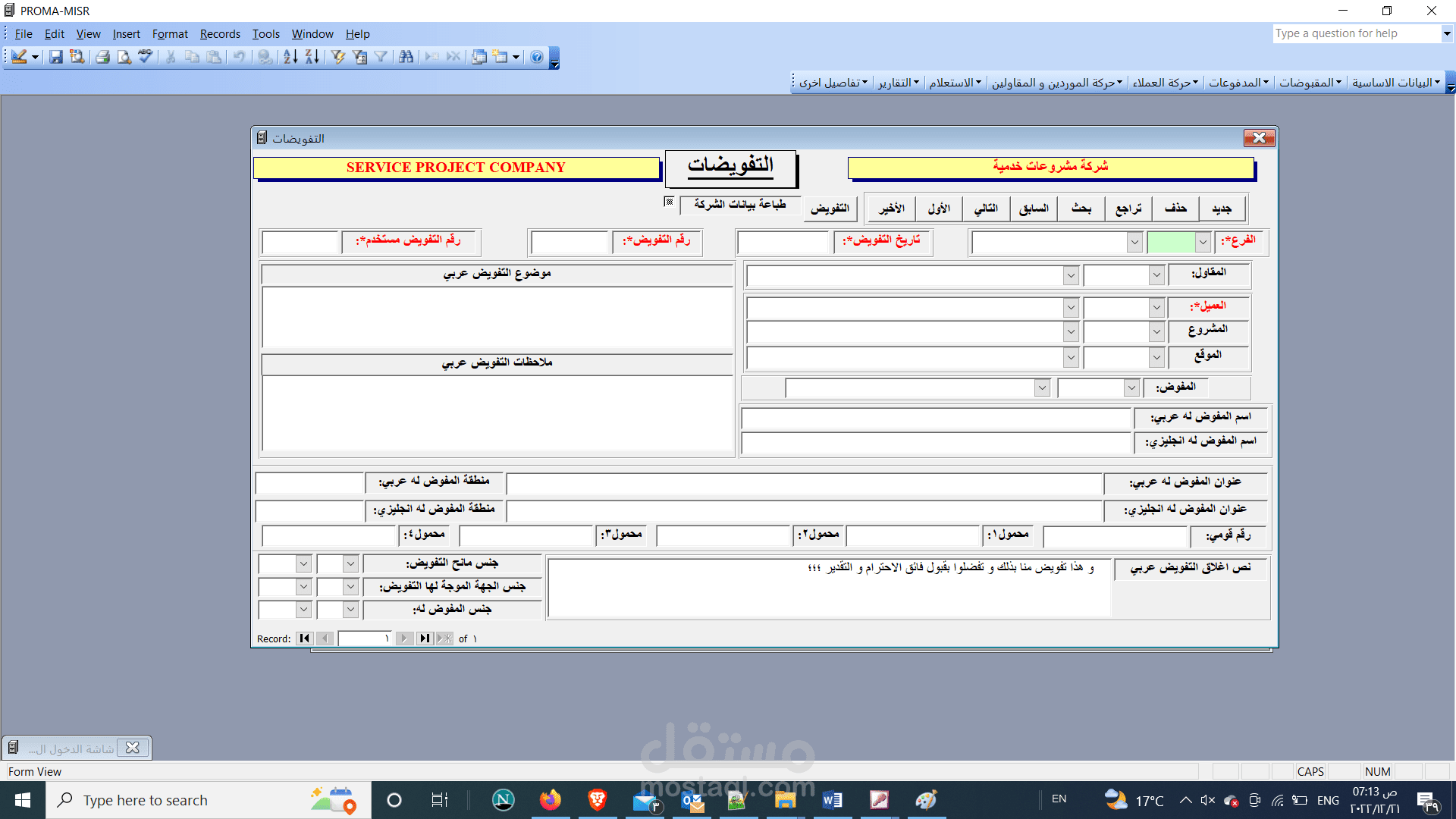This screenshot has height=819, width=1456.
Task: Open the New Object dropdown arrow
Action: pos(516,57)
